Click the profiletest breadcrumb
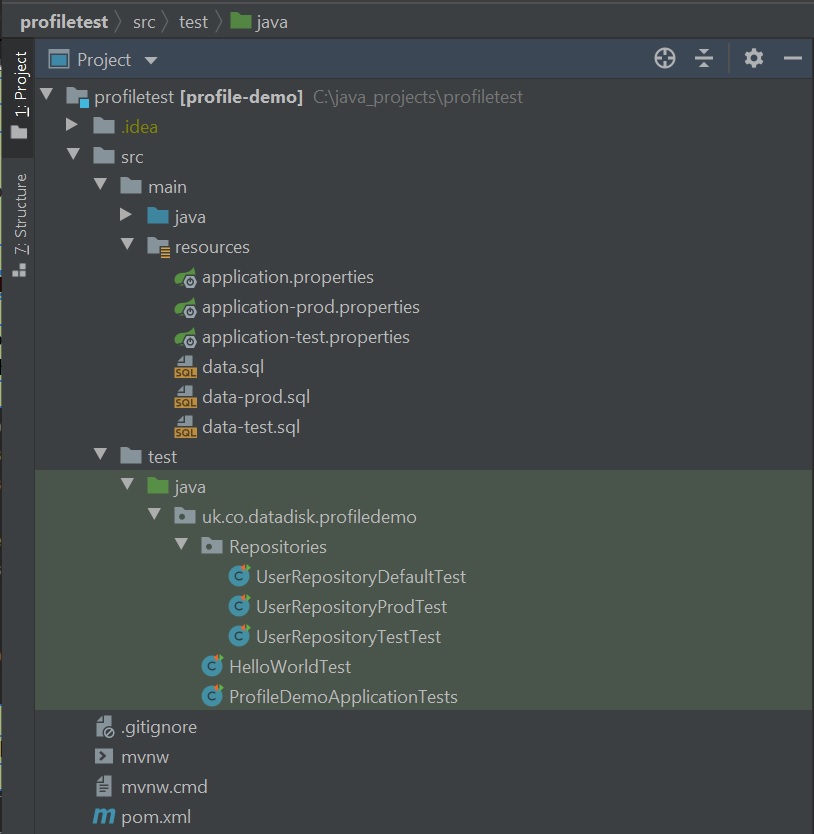 (64, 21)
